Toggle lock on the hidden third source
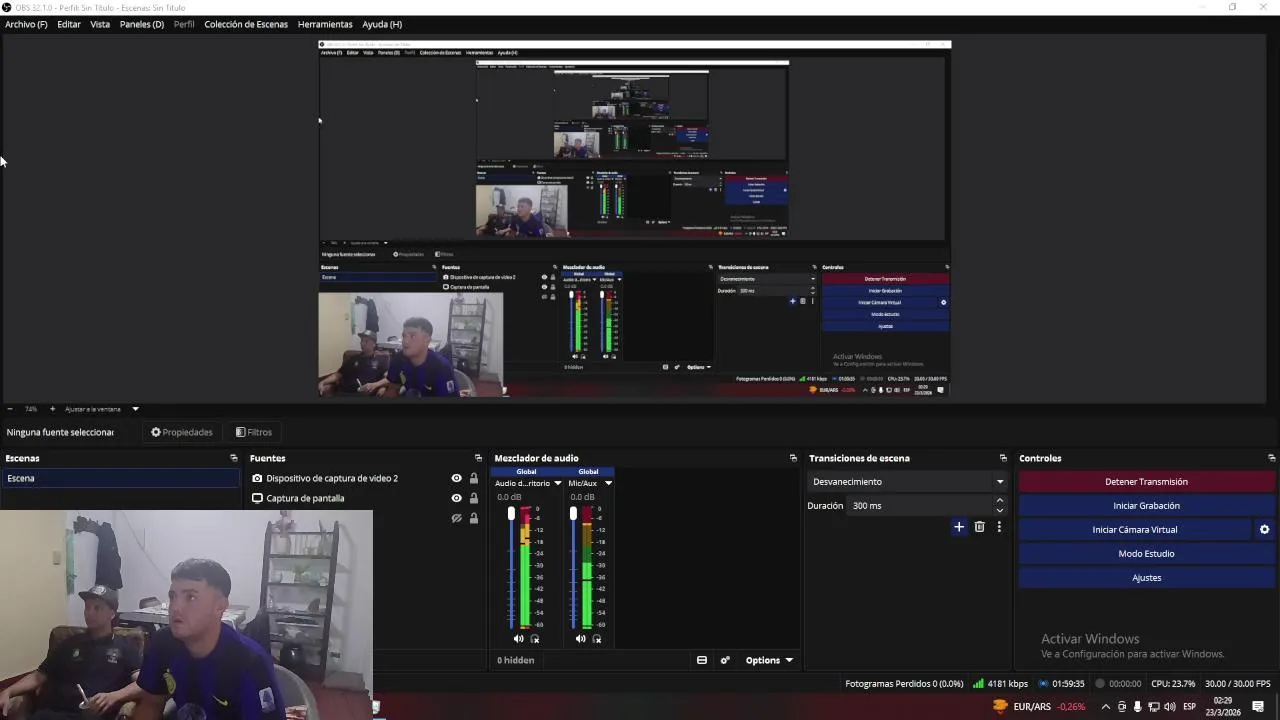The width and height of the screenshot is (1280, 720). 474,518
